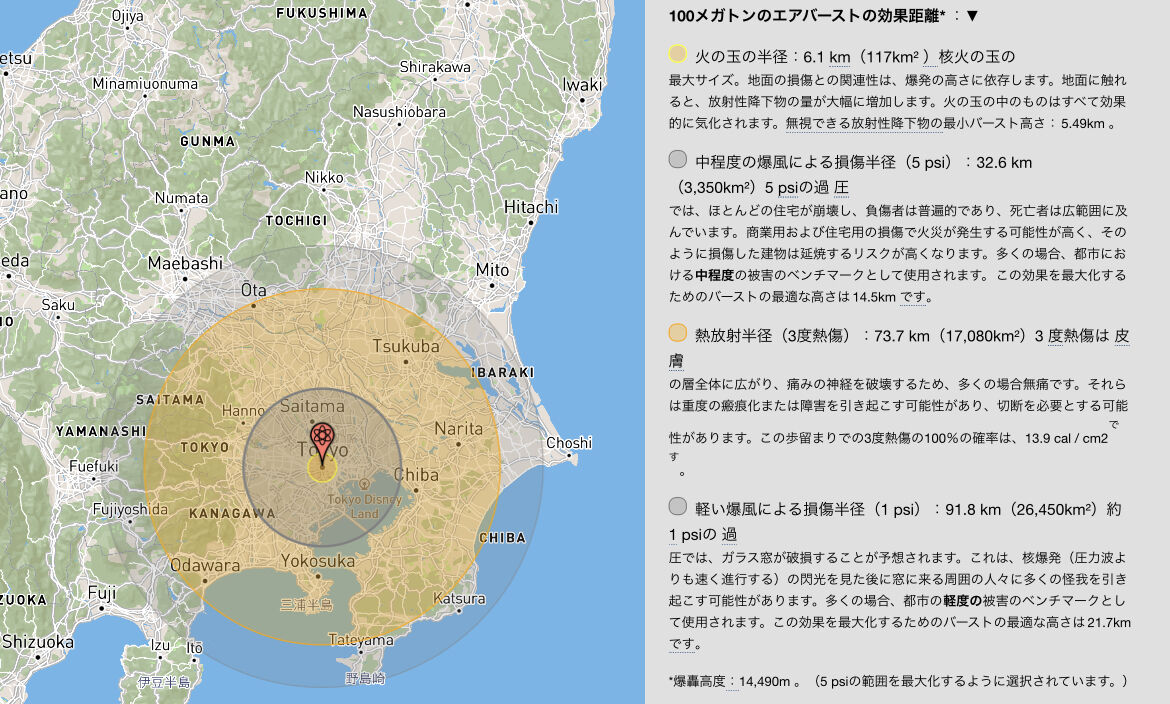
Task: Collapse the effects list with the ▼ triangle
Action: [x=972, y=16]
